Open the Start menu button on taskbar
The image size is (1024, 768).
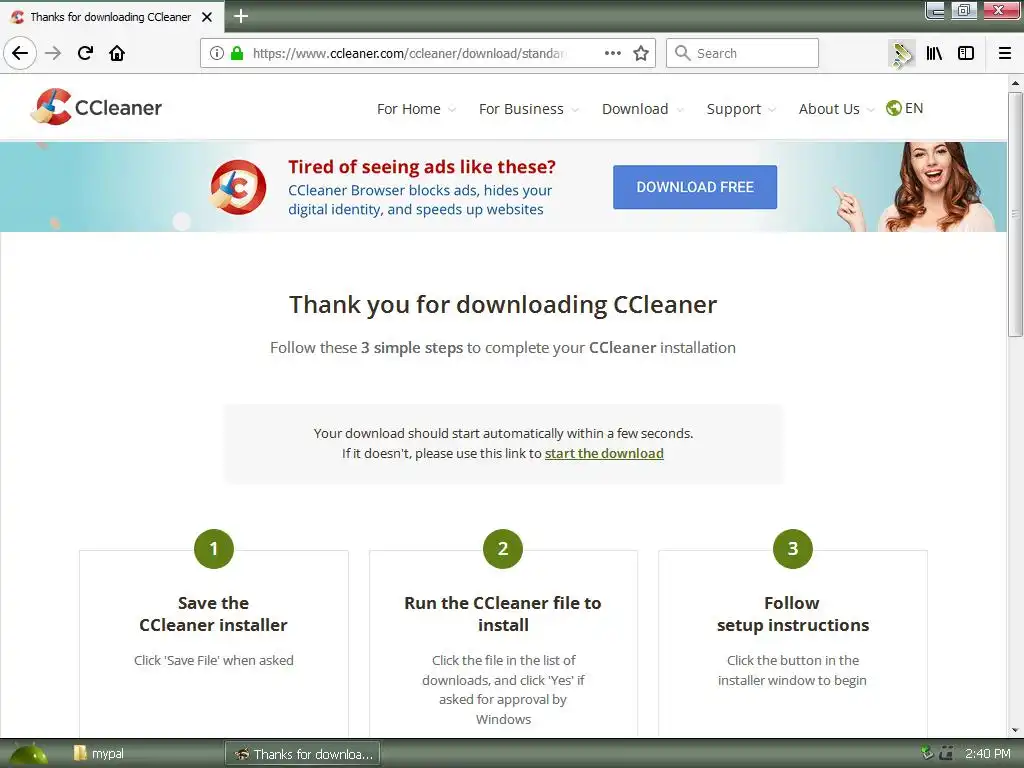pos(28,754)
